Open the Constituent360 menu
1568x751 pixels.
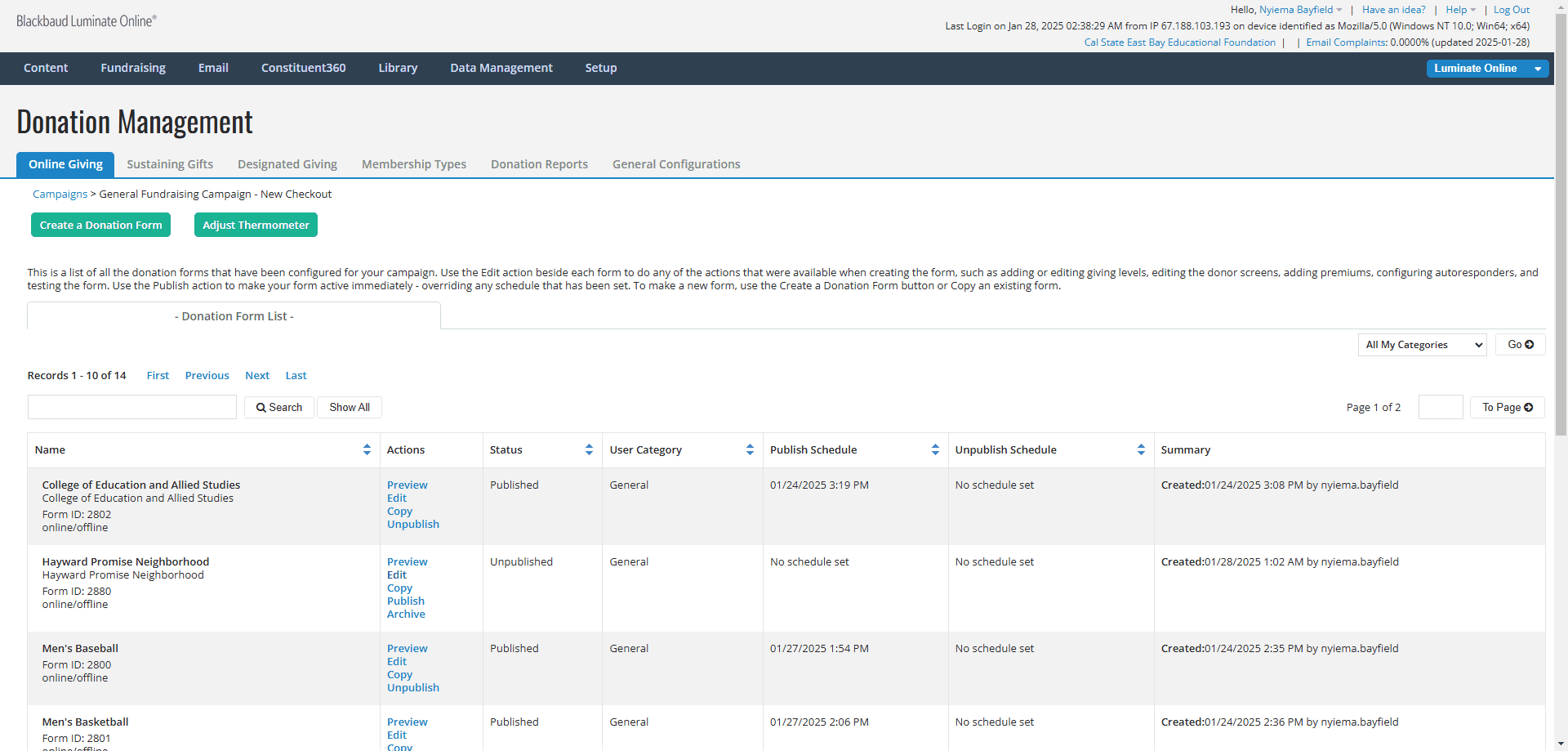pyautogui.click(x=303, y=68)
